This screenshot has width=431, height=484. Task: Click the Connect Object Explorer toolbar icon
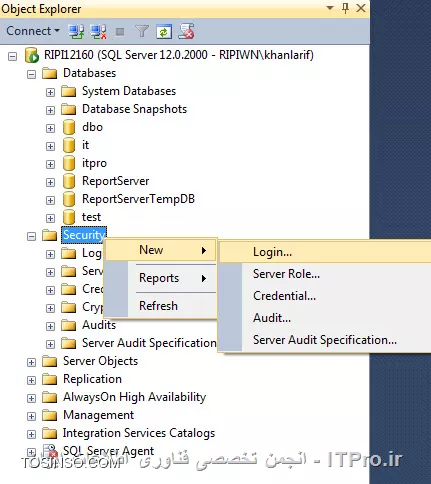coord(76,32)
